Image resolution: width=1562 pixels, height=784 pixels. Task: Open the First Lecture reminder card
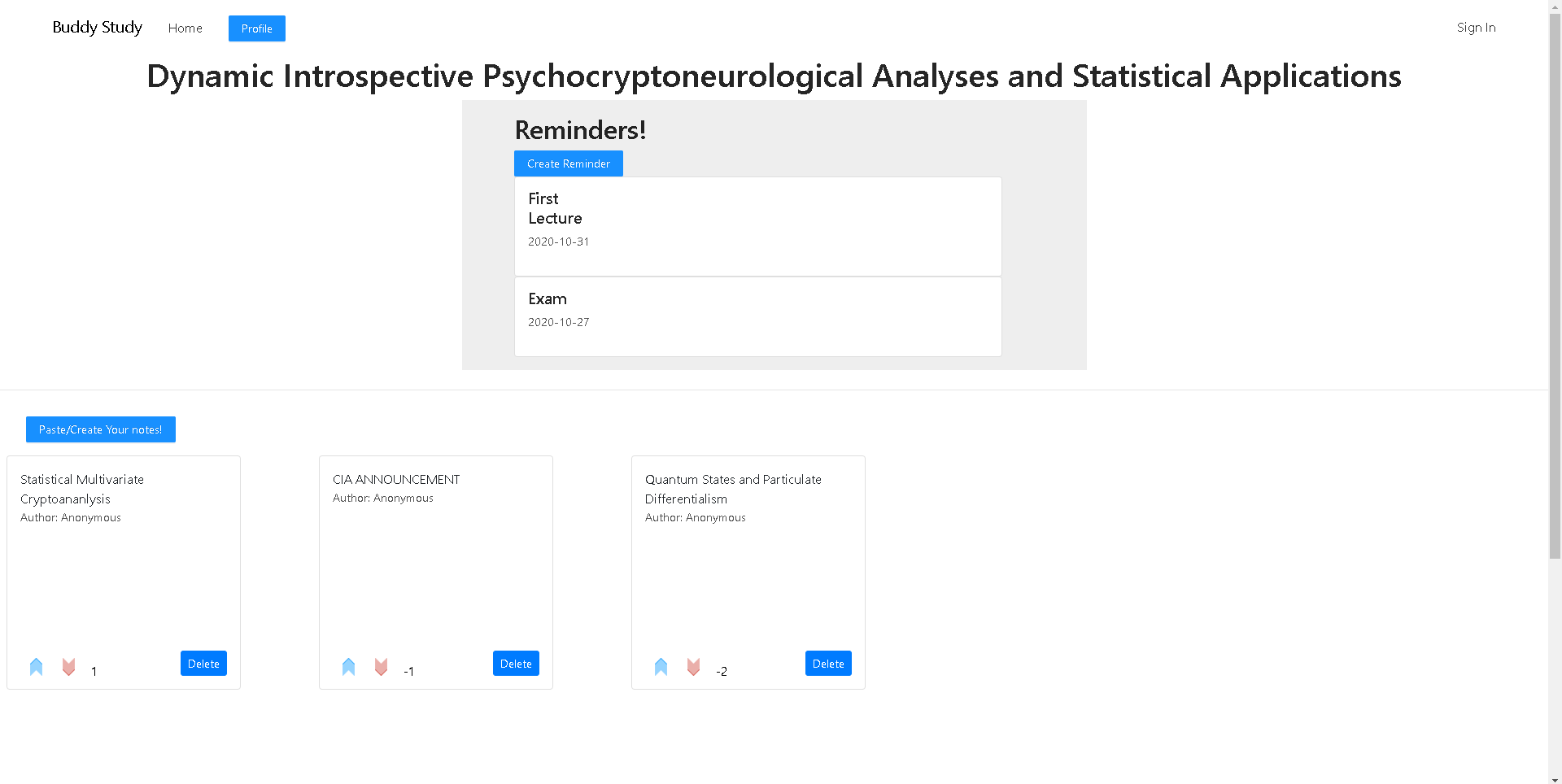[x=757, y=226]
